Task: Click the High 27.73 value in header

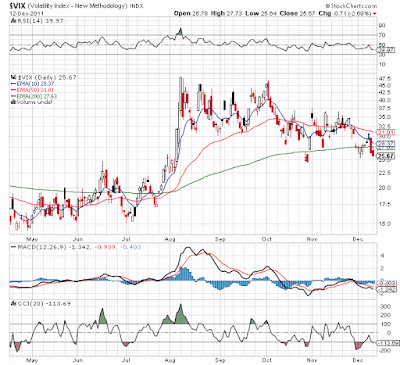Action: pyautogui.click(x=227, y=13)
